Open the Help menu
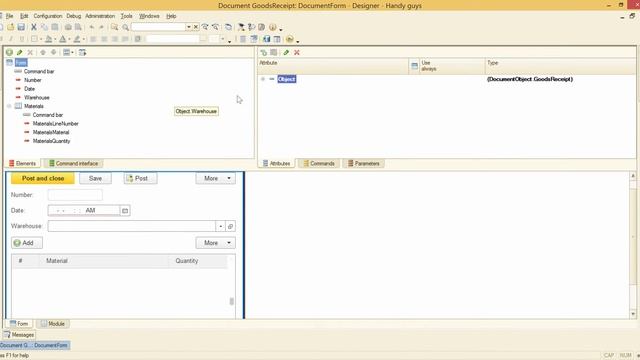The height and width of the screenshot is (360, 640). [171, 16]
